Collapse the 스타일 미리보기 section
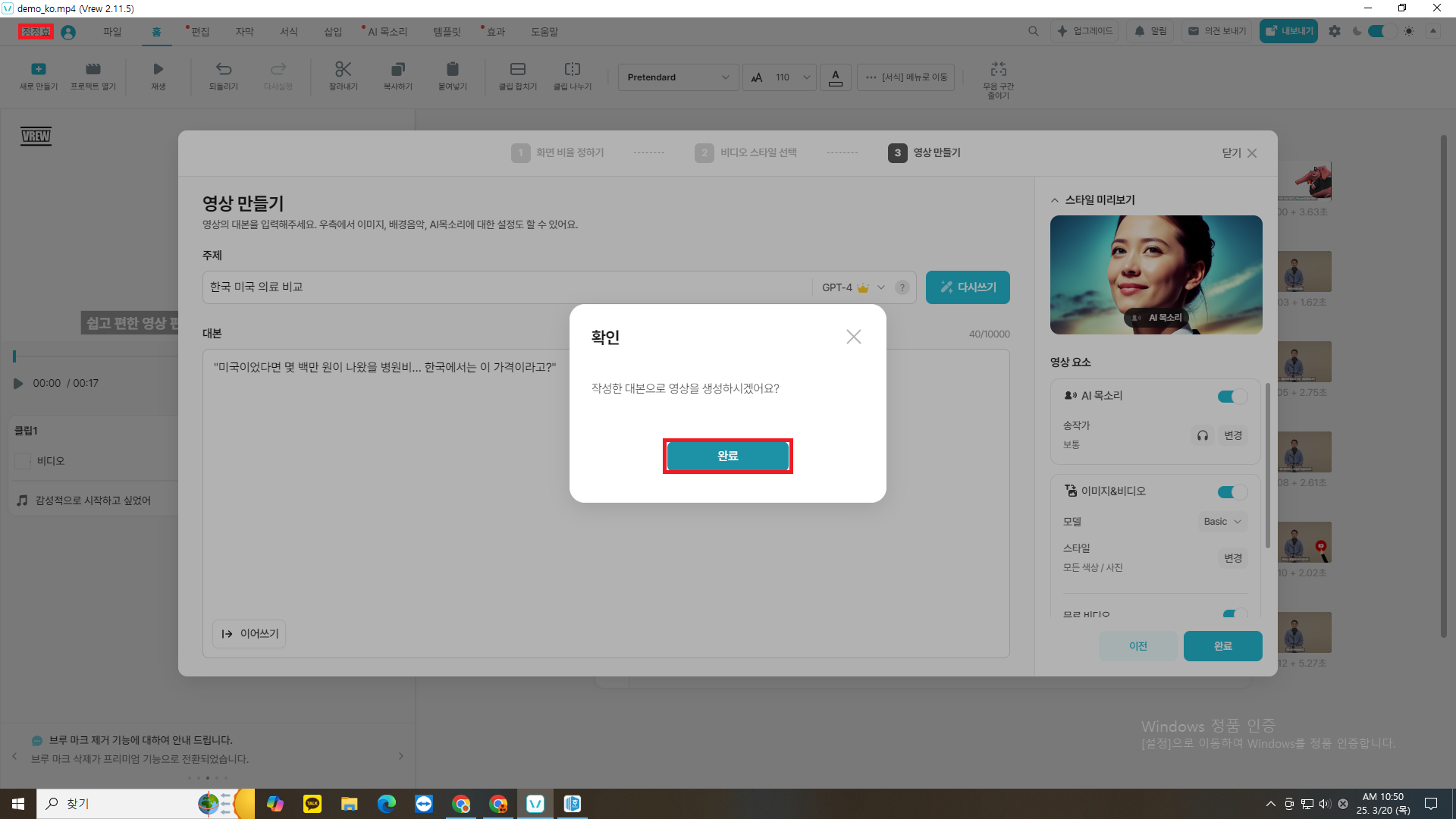1456x819 pixels. (x=1054, y=200)
